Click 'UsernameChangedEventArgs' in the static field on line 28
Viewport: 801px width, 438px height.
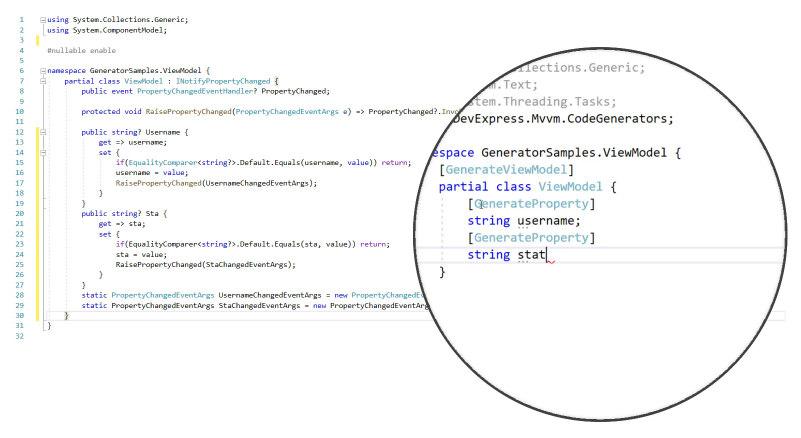(x=270, y=295)
